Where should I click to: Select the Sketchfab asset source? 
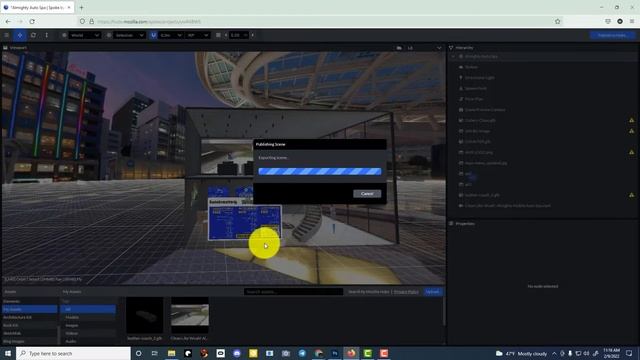tap(29, 333)
